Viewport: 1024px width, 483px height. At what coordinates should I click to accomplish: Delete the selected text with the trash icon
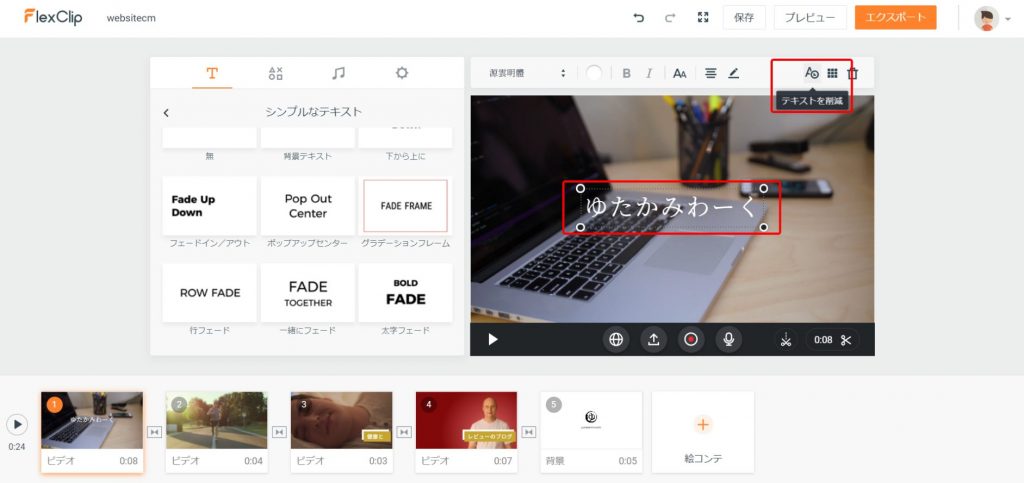tap(853, 73)
